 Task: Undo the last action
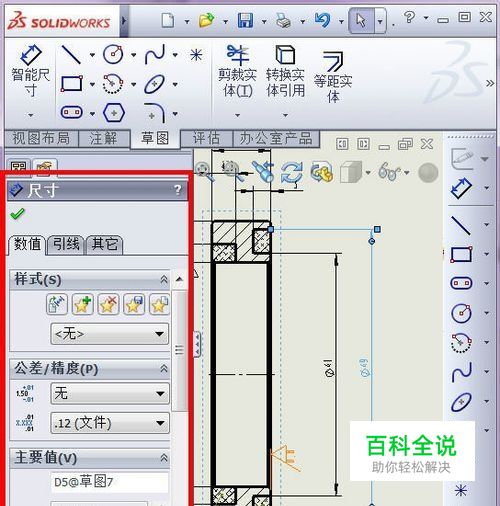323,20
